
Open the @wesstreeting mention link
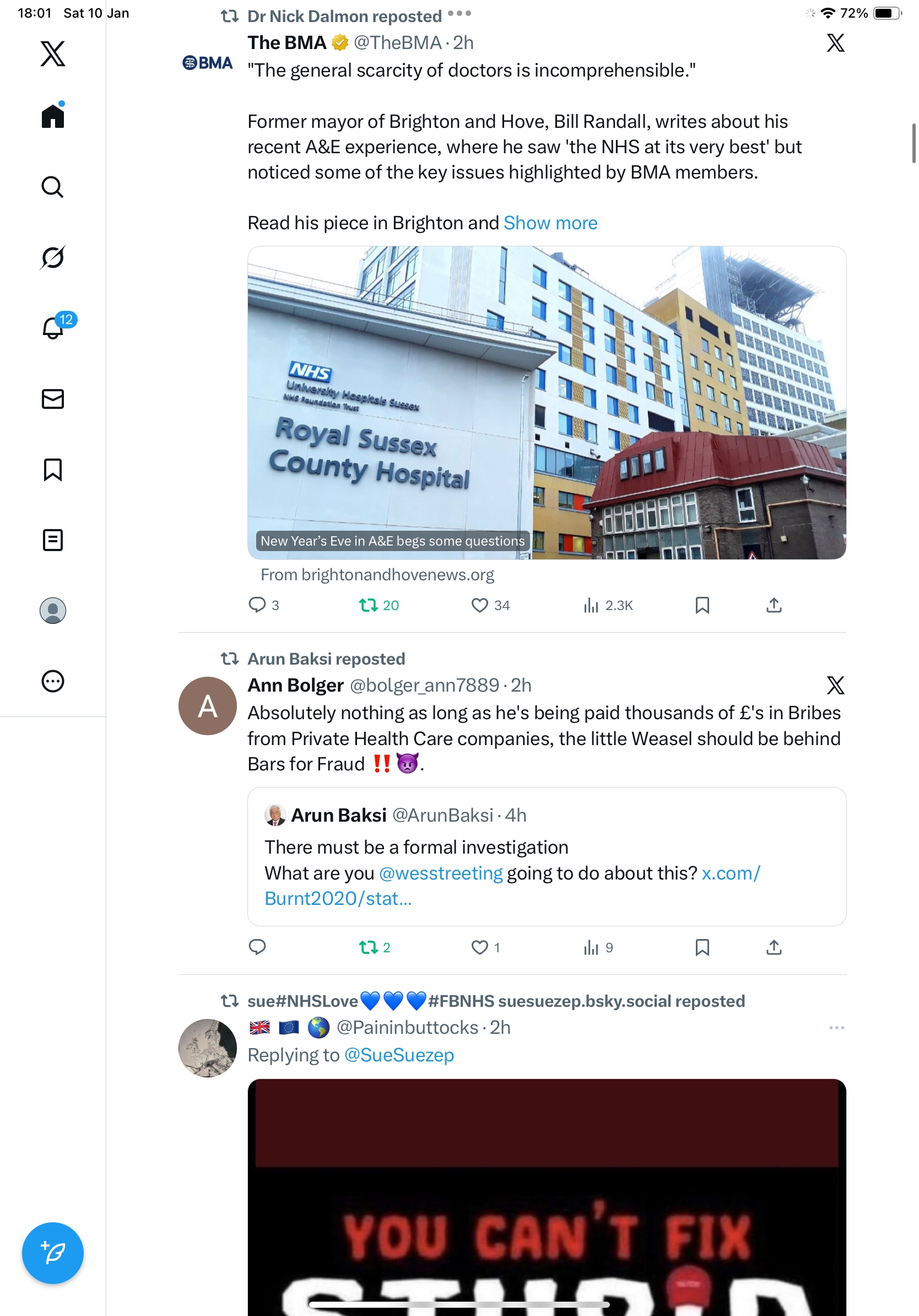pos(441,873)
